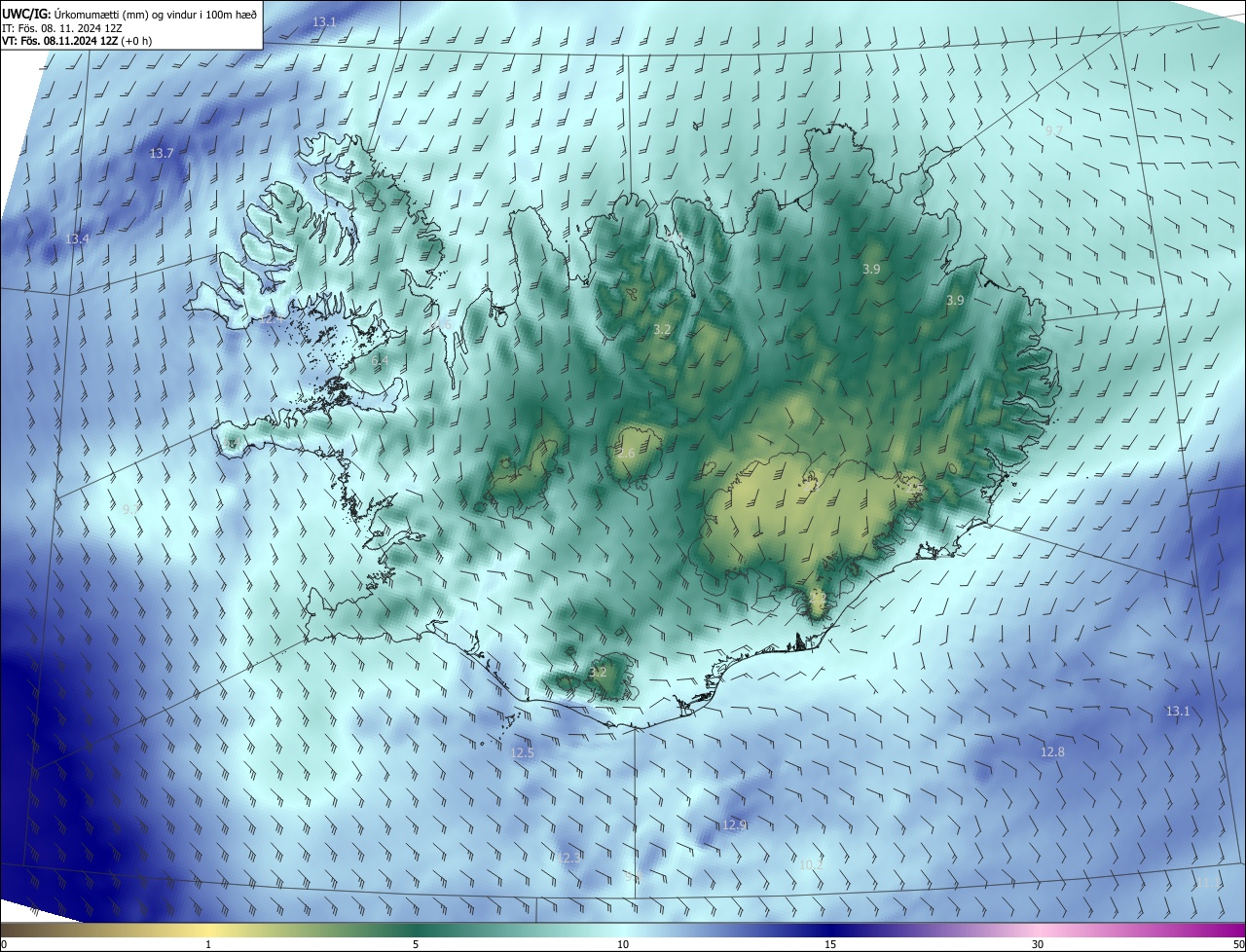Click the 12.5 value label offshore

pyautogui.click(x=523, y=753)
